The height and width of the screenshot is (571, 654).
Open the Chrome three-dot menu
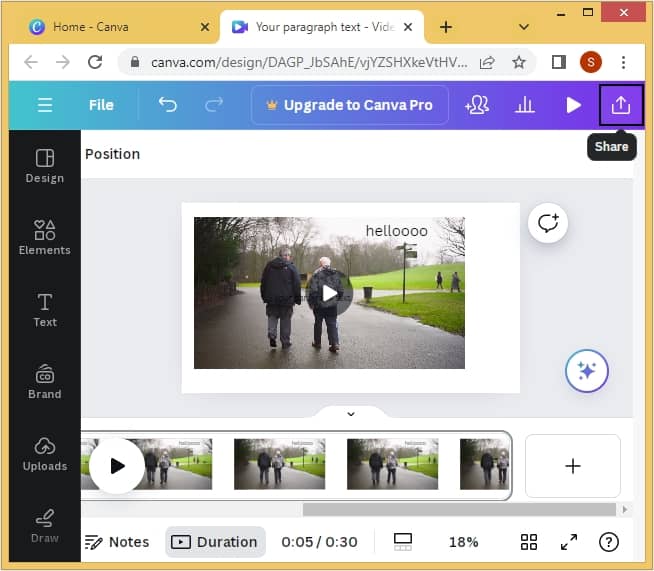(623, 63)
